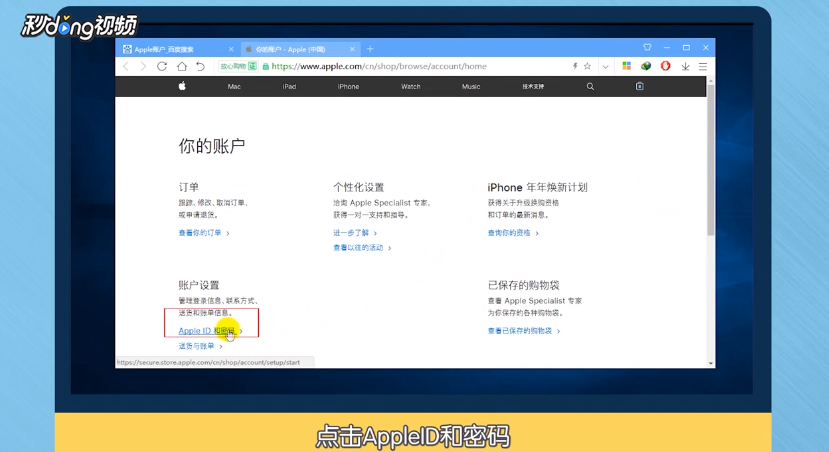Click the skin/shirt icon in title bar
This screenshot has width=829, height=452.
point(647,47)
